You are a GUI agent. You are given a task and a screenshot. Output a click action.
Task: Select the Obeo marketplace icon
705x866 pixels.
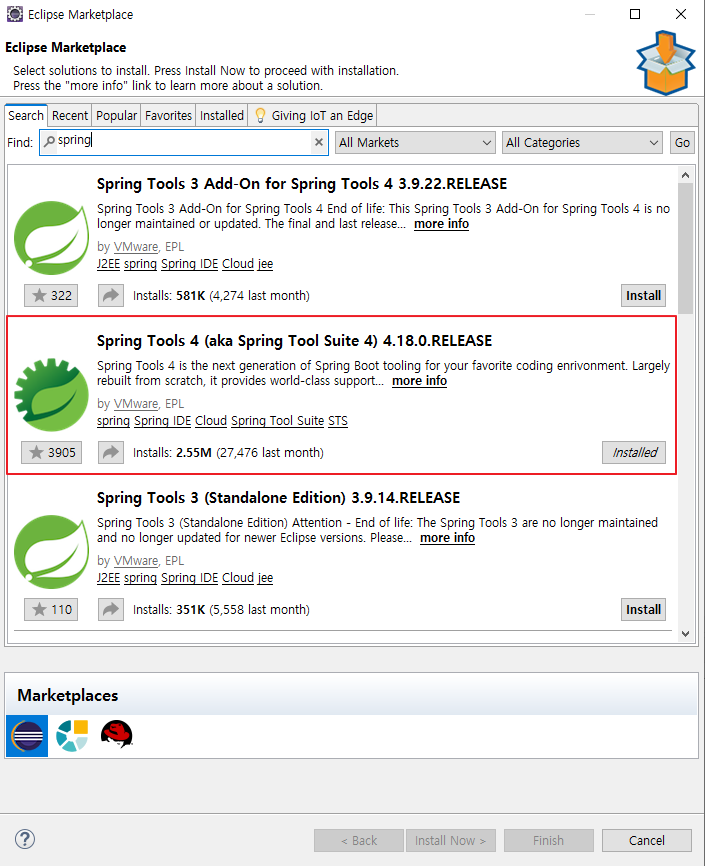click(72, 736)
